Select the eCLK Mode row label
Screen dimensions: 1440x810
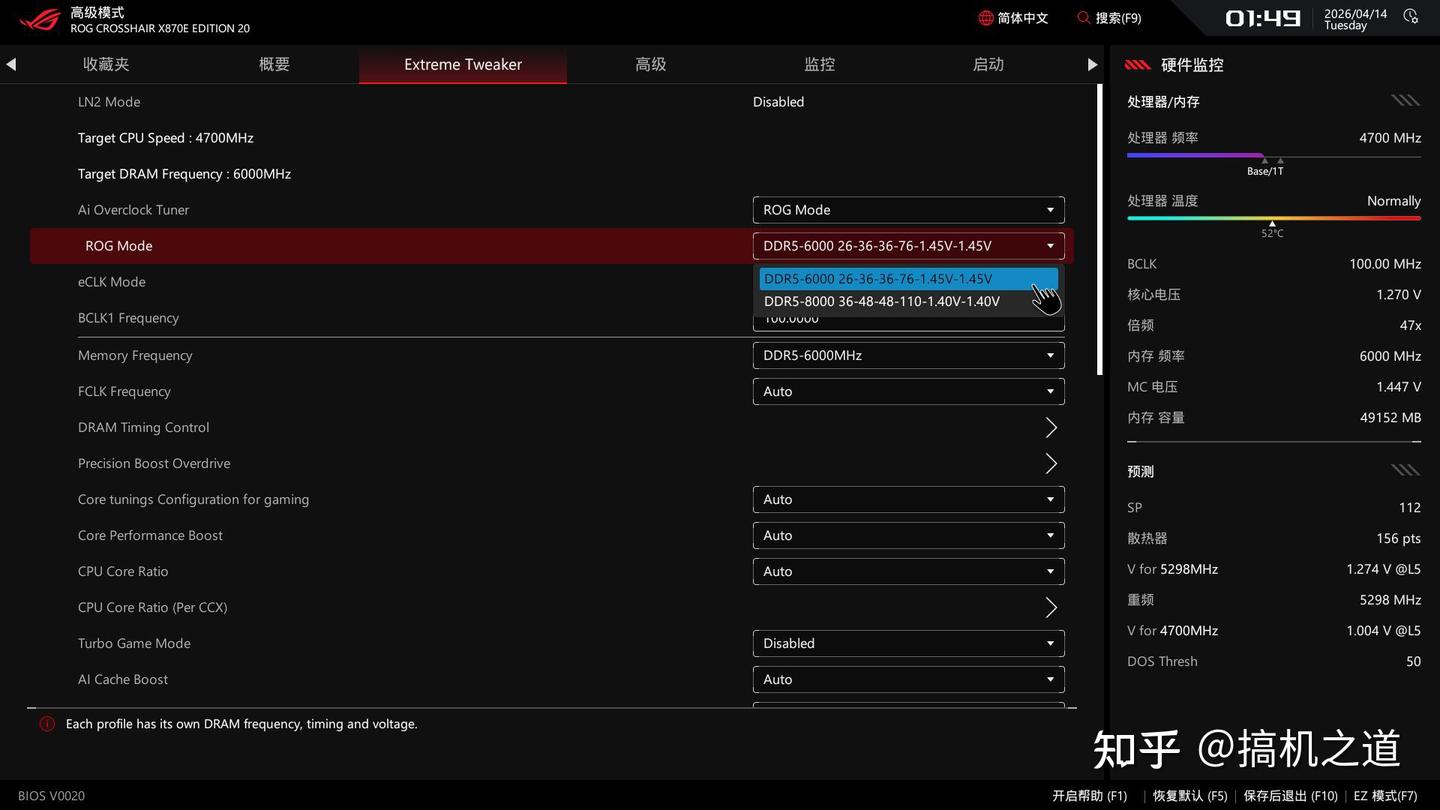point(112,282)
